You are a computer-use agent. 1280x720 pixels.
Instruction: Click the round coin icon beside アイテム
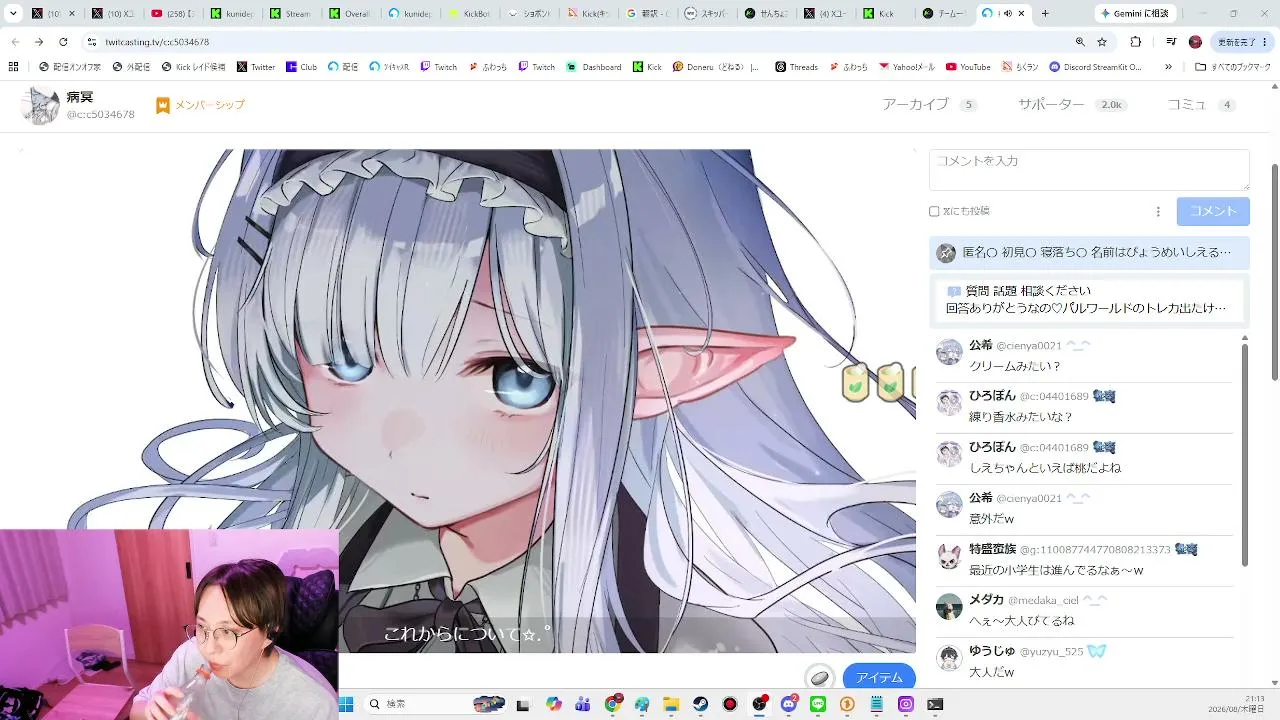pyautogui.click(x=820, y=677)
